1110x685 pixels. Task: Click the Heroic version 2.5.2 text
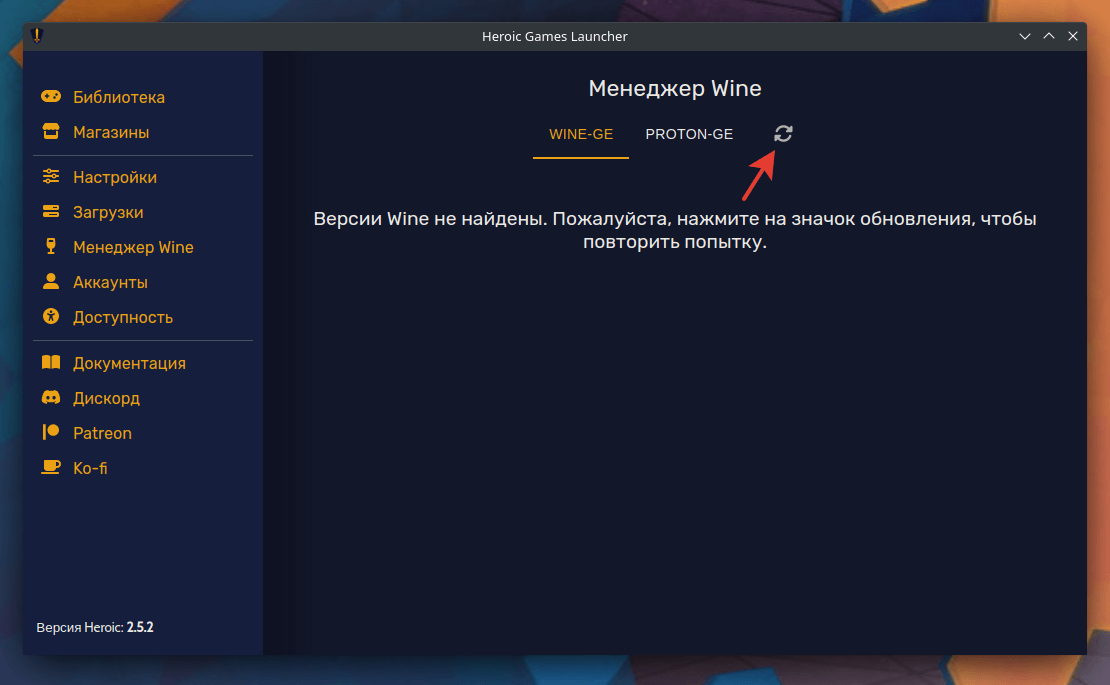pyautogui.click(x=95, y=628)
